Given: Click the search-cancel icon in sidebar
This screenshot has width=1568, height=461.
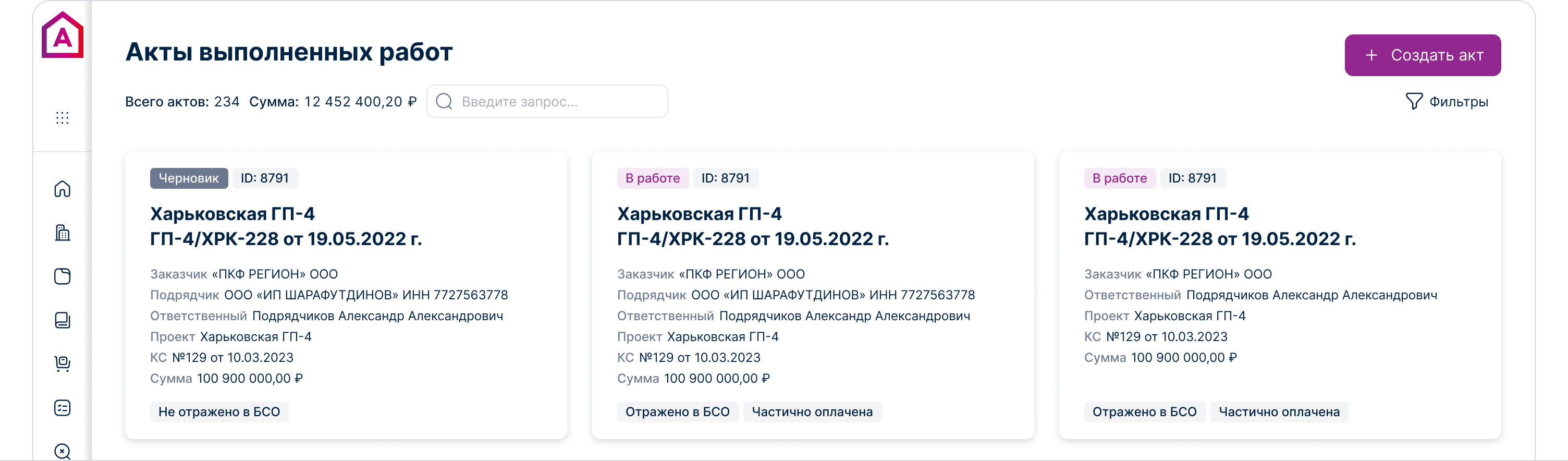Looking at the screenshot, I should coord(62,451).
